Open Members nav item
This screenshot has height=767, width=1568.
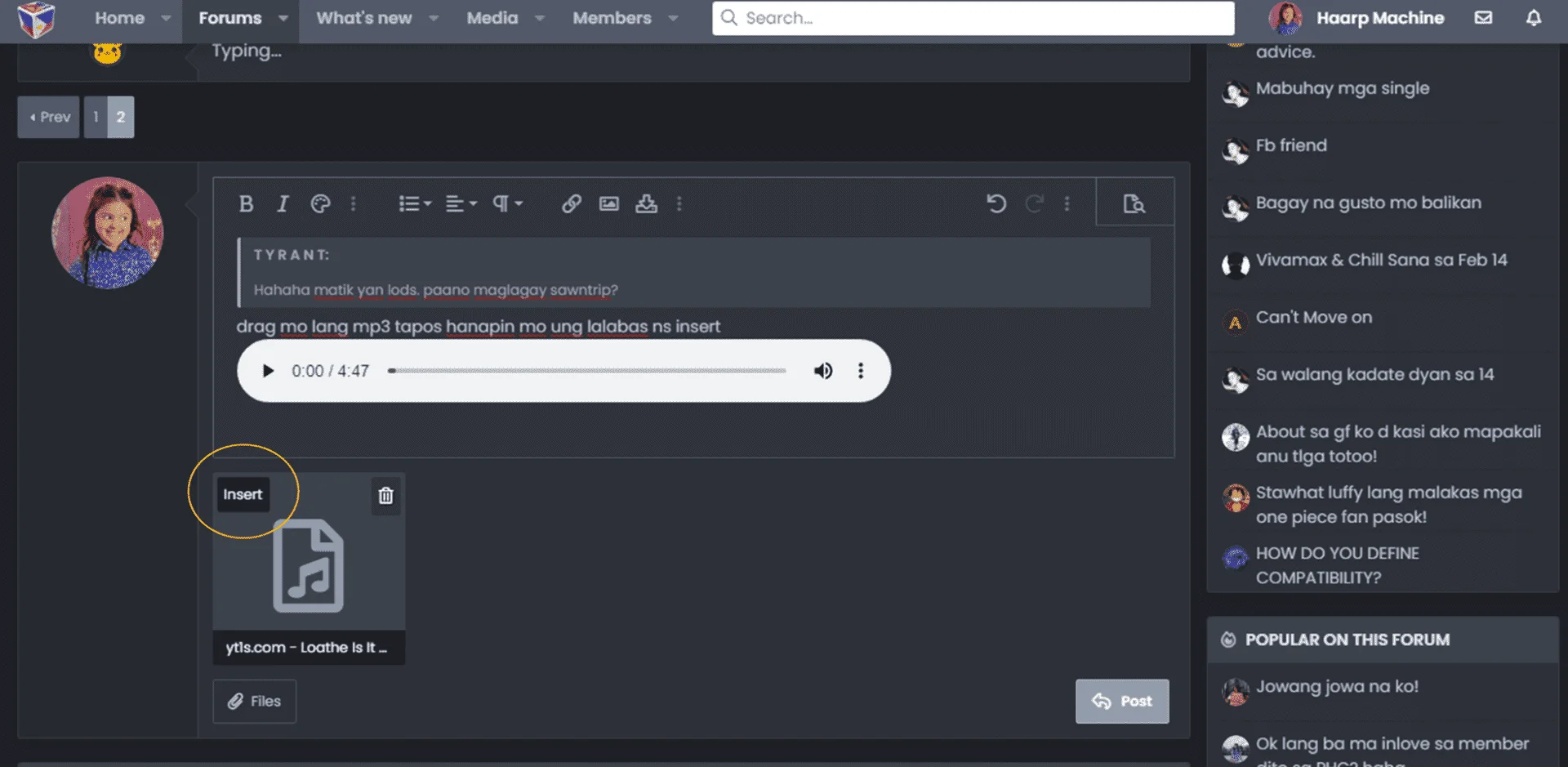click(x=612, y=18)
